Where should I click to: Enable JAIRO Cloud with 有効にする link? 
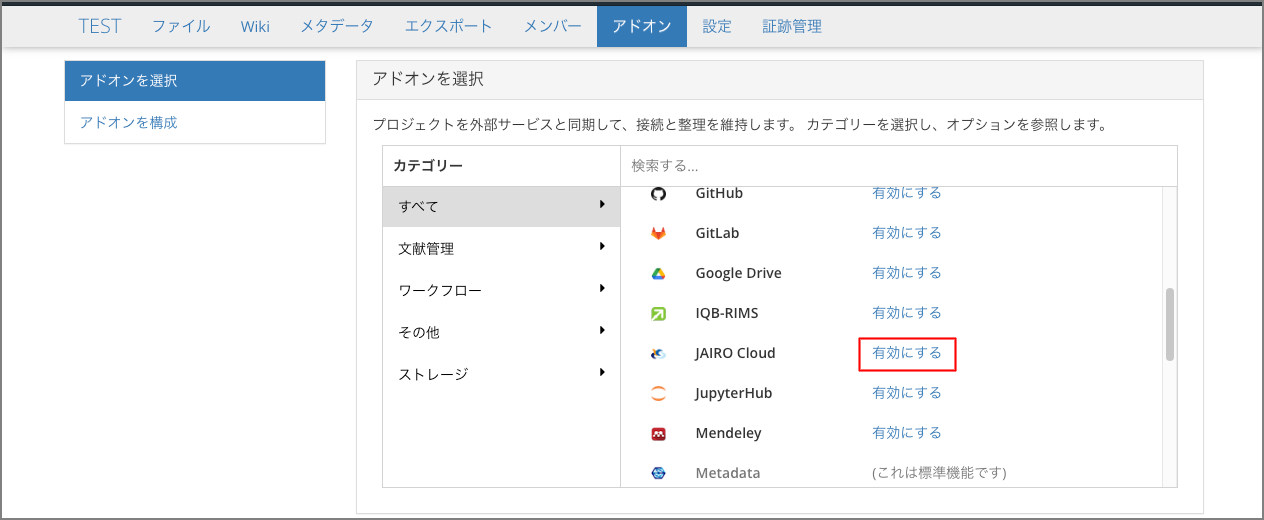point(907,353)
